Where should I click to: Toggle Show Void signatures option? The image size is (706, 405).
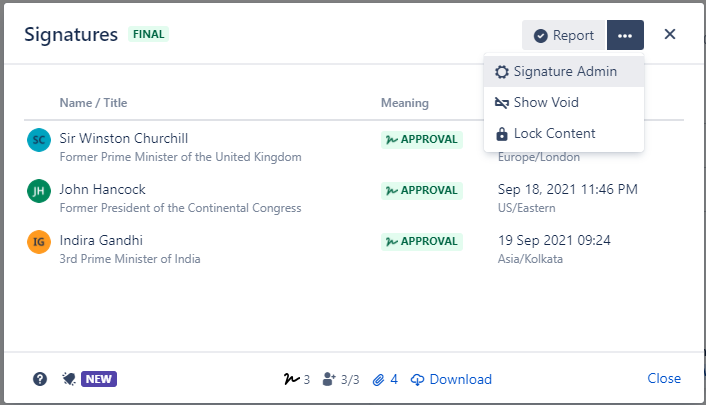point(545,102)
